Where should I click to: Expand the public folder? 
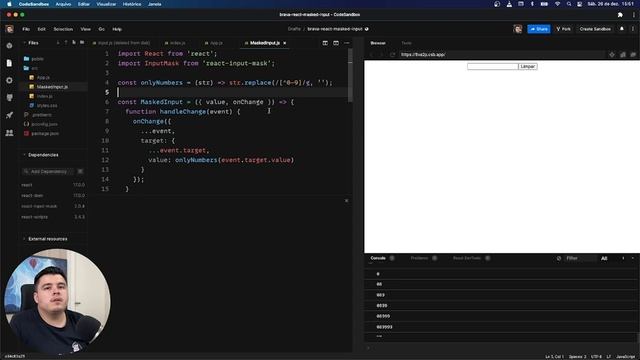[x=34, y=59]
